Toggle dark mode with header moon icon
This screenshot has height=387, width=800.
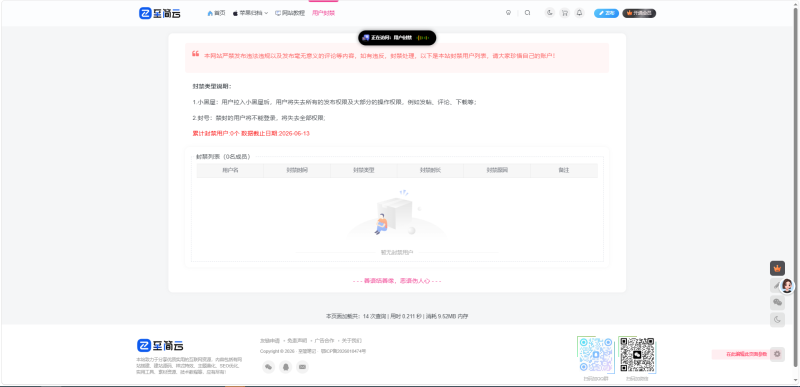549,13
